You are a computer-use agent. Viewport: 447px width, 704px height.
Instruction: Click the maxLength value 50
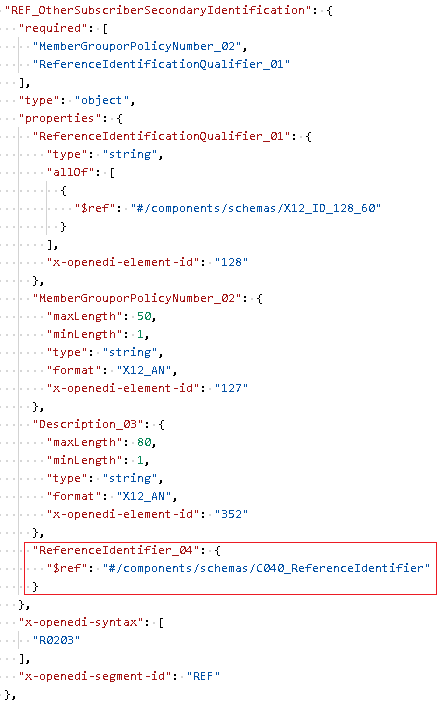click(x=144, y=316)
